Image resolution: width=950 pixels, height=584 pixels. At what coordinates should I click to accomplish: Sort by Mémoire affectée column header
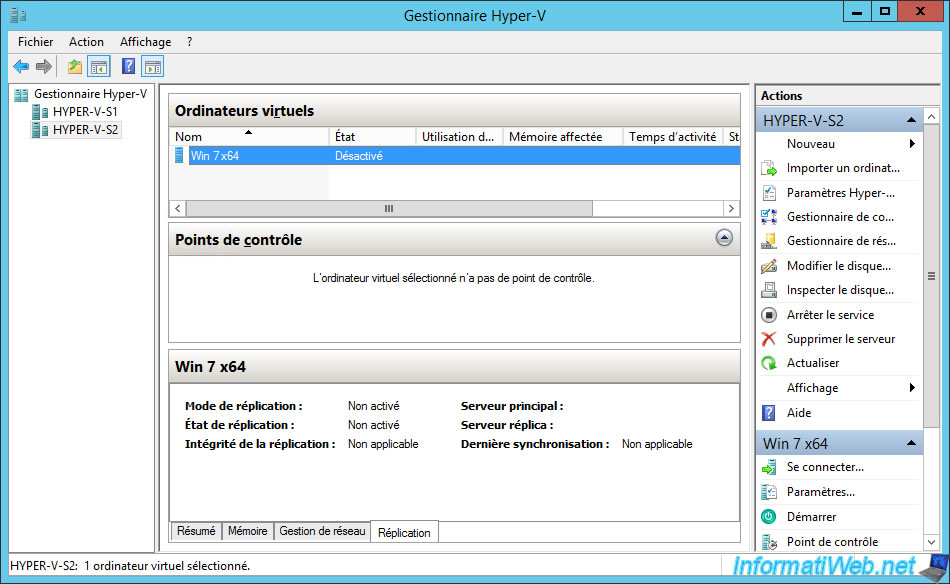click(x=563, y=137)
